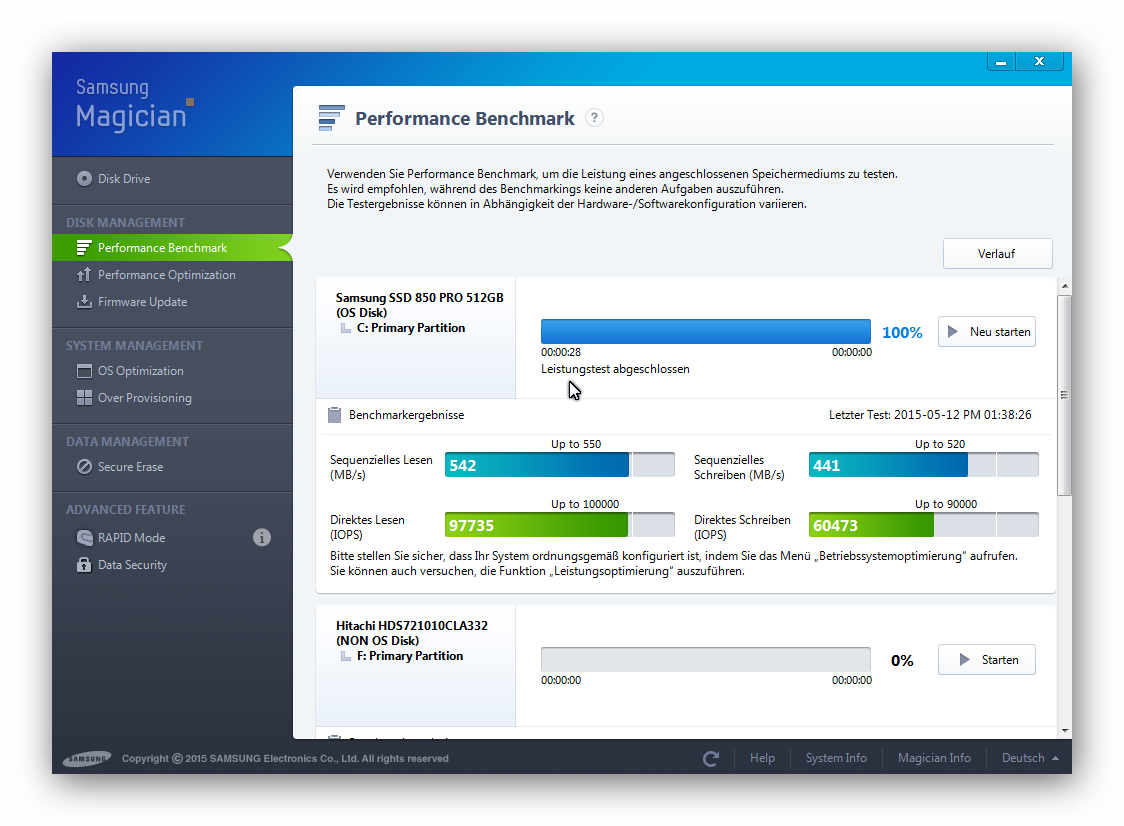Click Direktes Lesen 97735 IOPS bar

(x=560, y=526)
